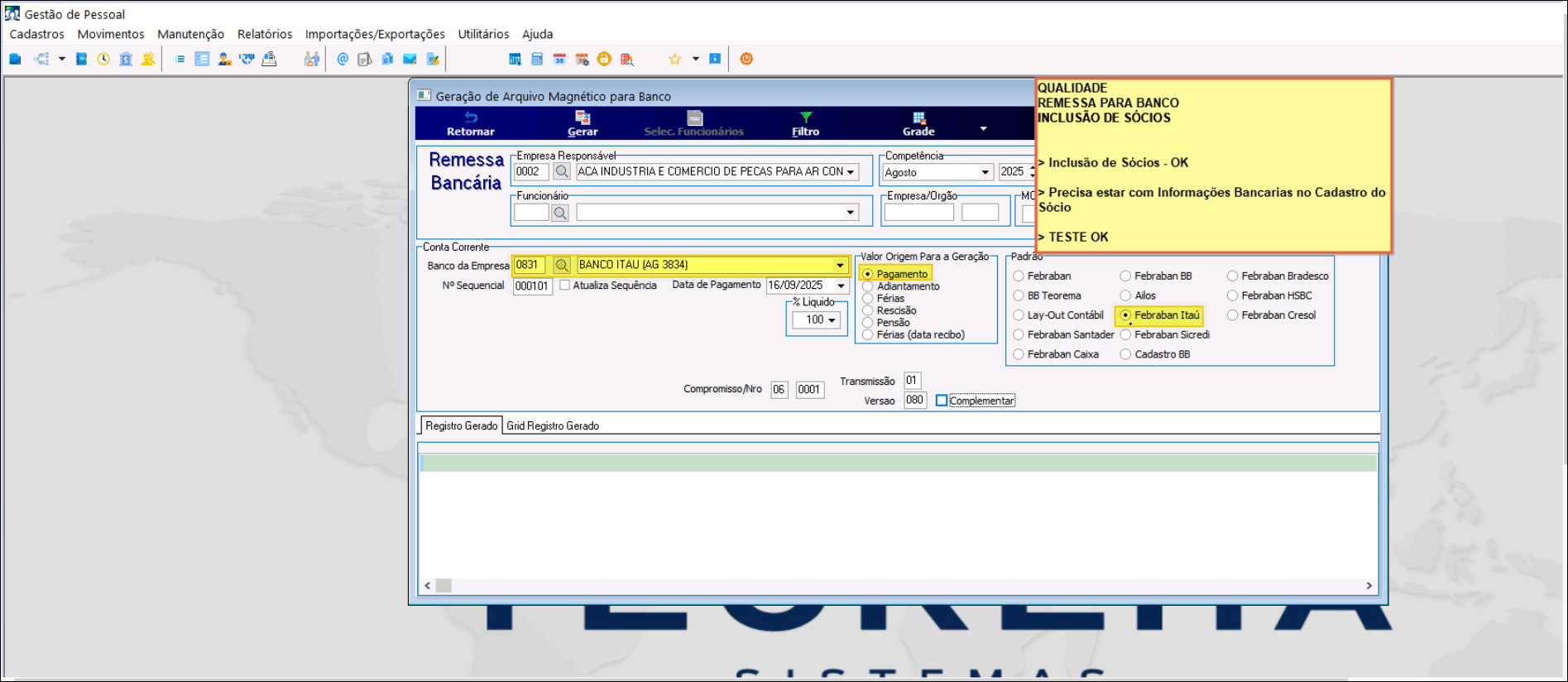Open the Relatórios menu
This screenshot has height=682, width=1568.
click(x=264, y=34)
